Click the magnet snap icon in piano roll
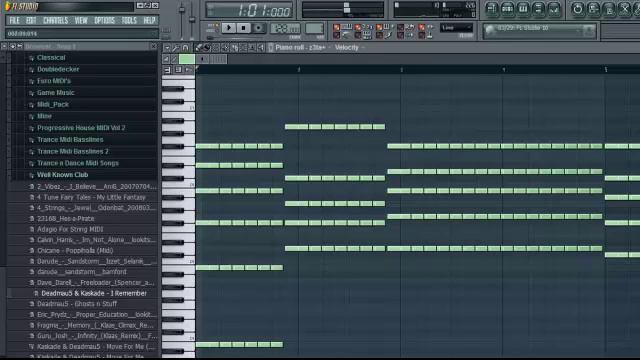Screen dimensions: 640x360 pos(185,48)
